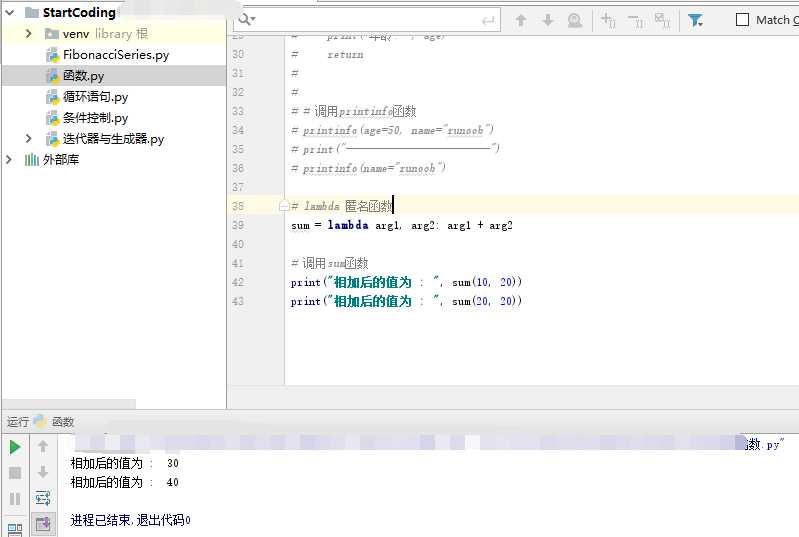Image resolution: width=799 pixels, height=537 pixels.
Task: Rerun the script with green play button
Action: pyautogui.click(x=15, y=447)
